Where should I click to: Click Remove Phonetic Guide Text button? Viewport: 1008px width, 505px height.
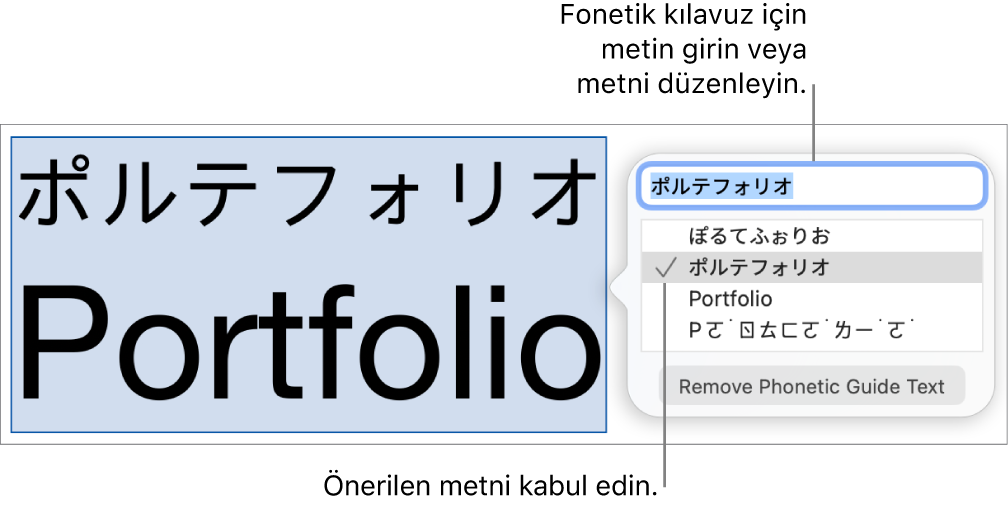click(x=811, y=386)
